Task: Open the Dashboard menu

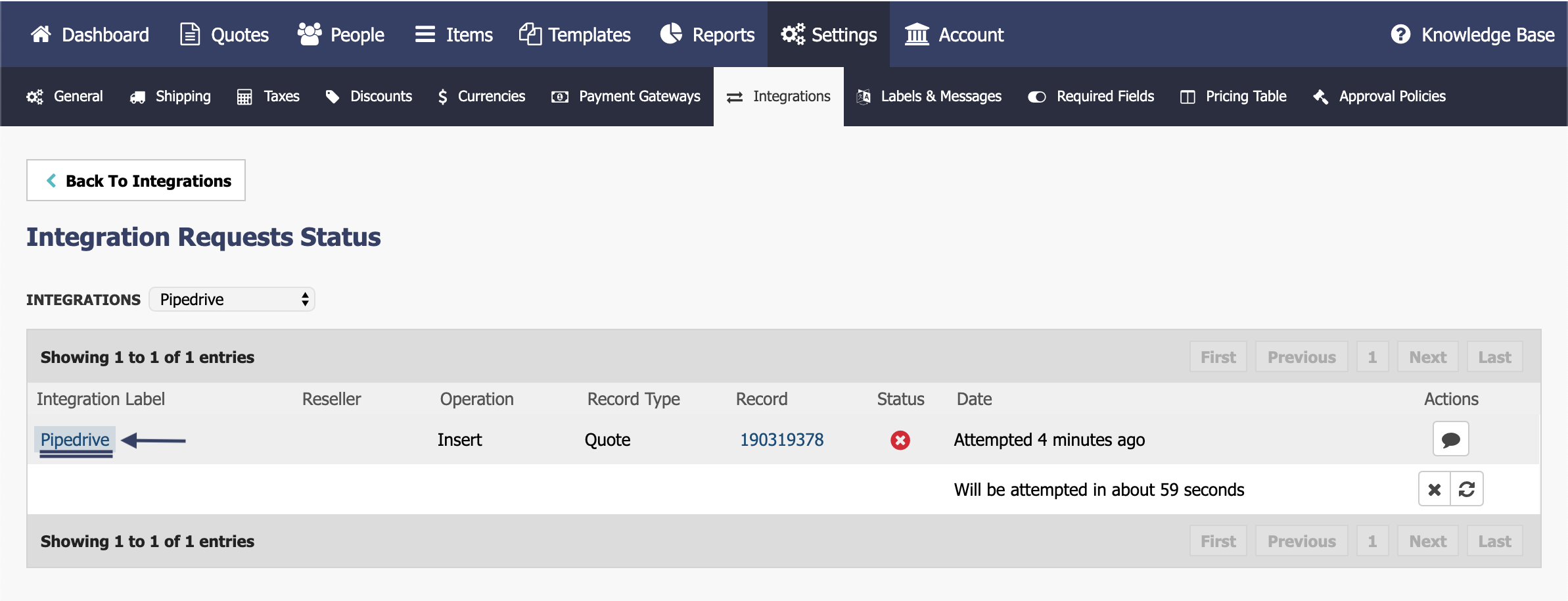Action: point(90,34)
